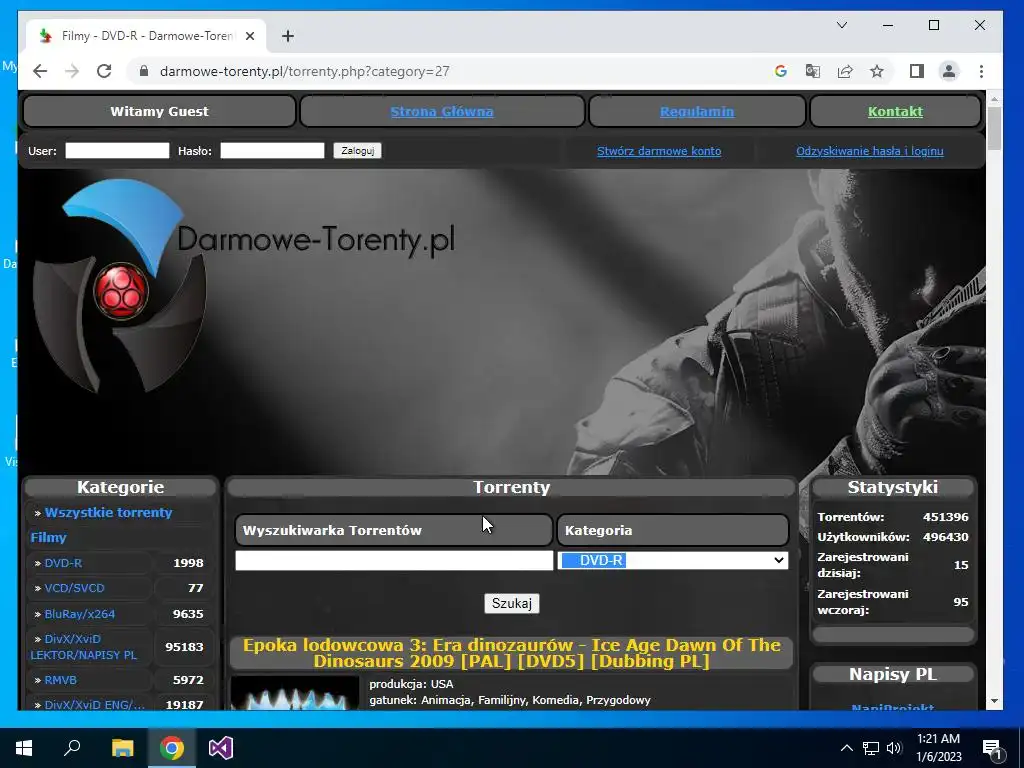This screenshot has width=1024, height=768.
Task: Click the Witamy Guest header box
Action: (159, 112)
